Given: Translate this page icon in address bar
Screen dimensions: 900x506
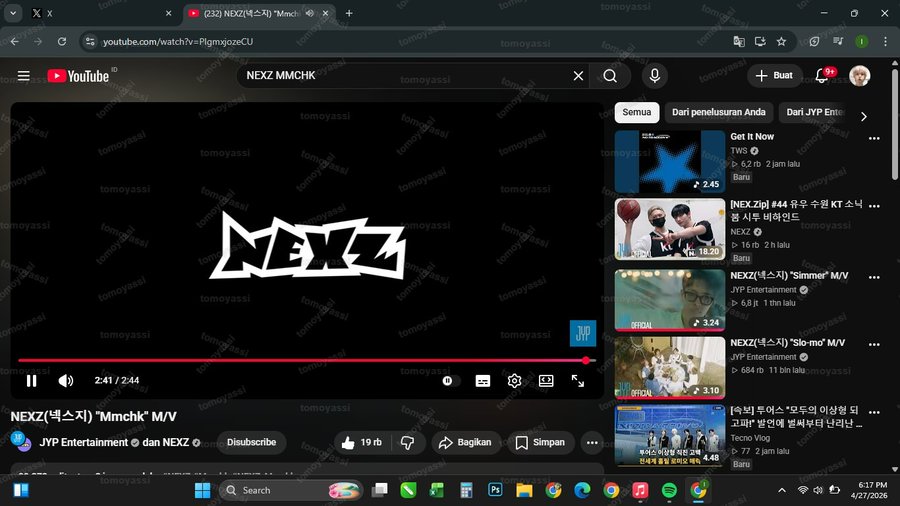Looking at the screenshot, I should pyautogui.click(x=739, y=41).
